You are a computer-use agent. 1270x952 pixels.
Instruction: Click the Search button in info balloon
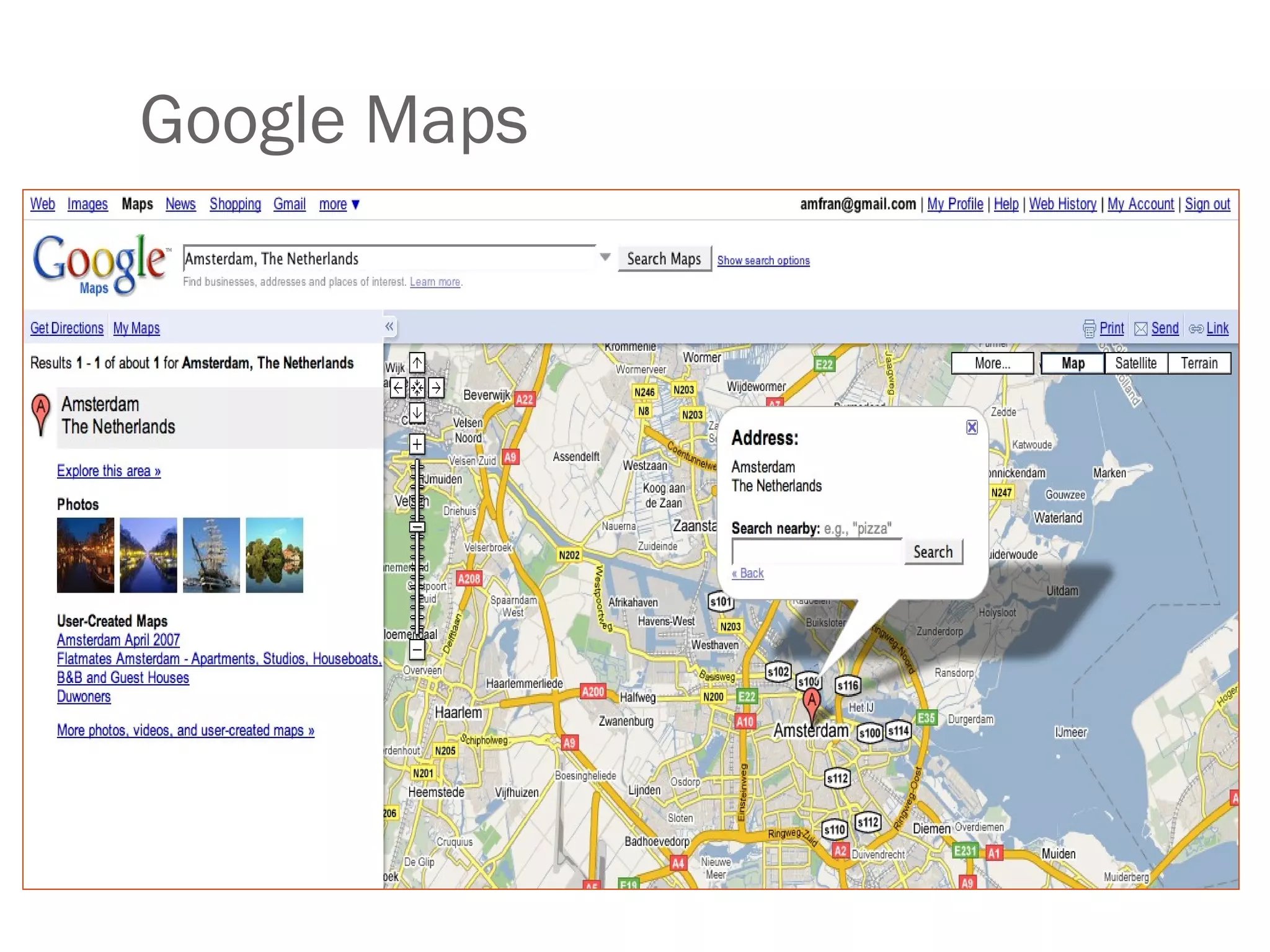(933, 552)
